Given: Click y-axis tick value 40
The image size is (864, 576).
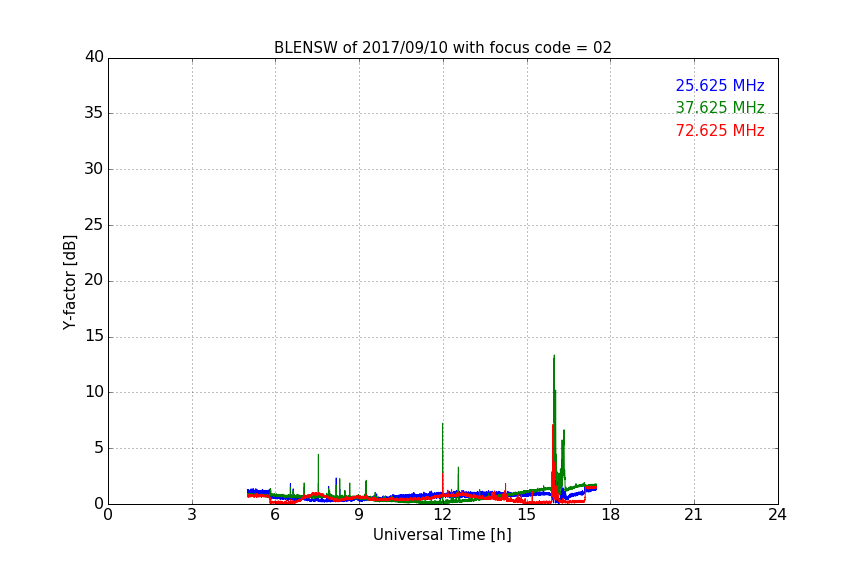Looking at the screenshot, I should 94,57.
